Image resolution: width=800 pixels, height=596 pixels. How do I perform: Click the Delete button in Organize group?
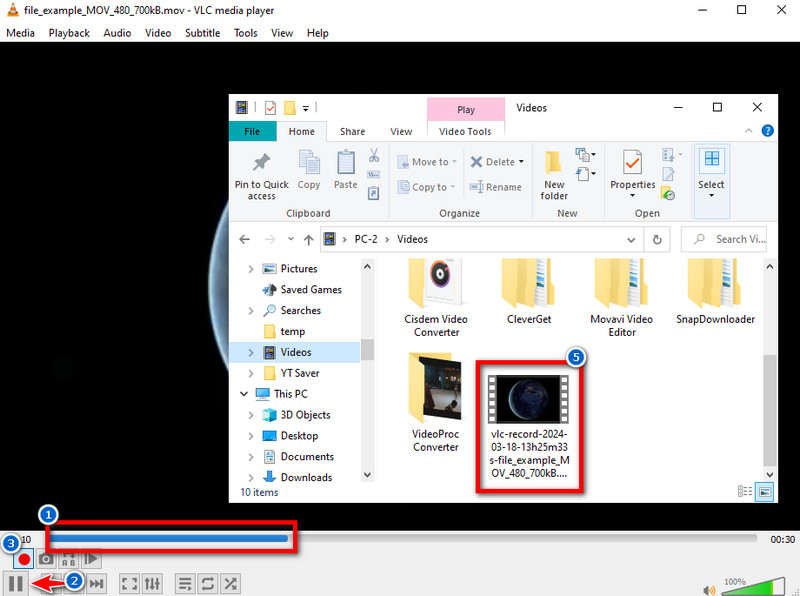click(x=493, y=162)
